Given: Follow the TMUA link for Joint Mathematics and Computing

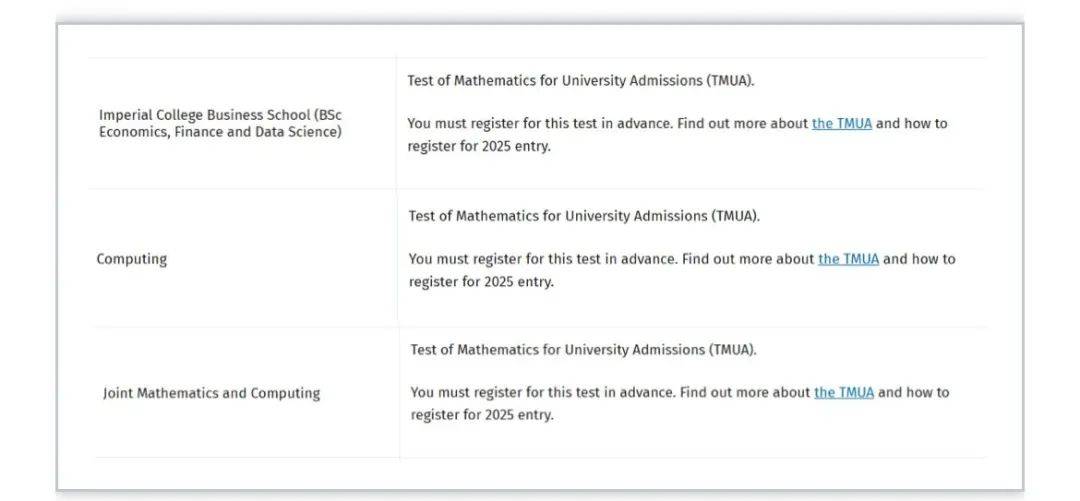Looking at the screenshot, I should tap(844, 393).
